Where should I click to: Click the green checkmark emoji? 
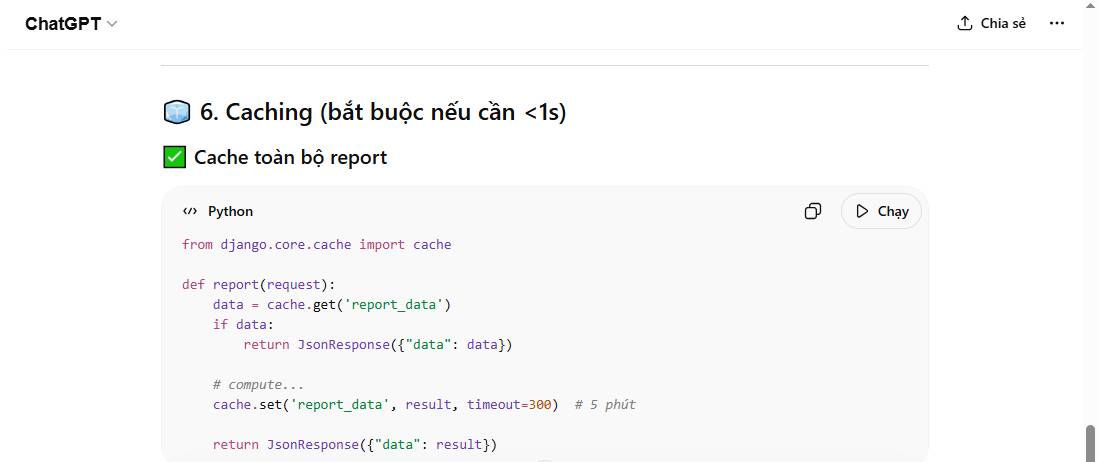[174, 157]
